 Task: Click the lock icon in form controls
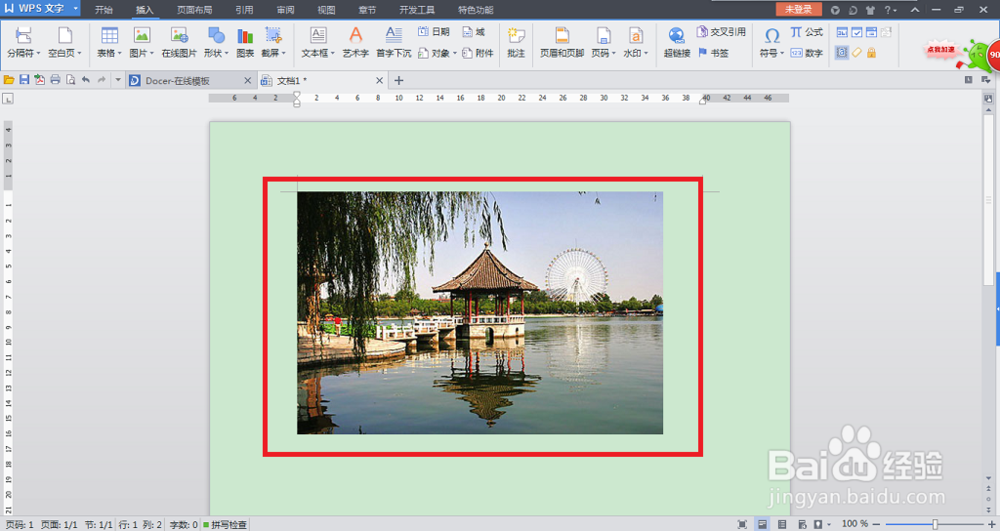pyautogui.click(x=871, y=53)
